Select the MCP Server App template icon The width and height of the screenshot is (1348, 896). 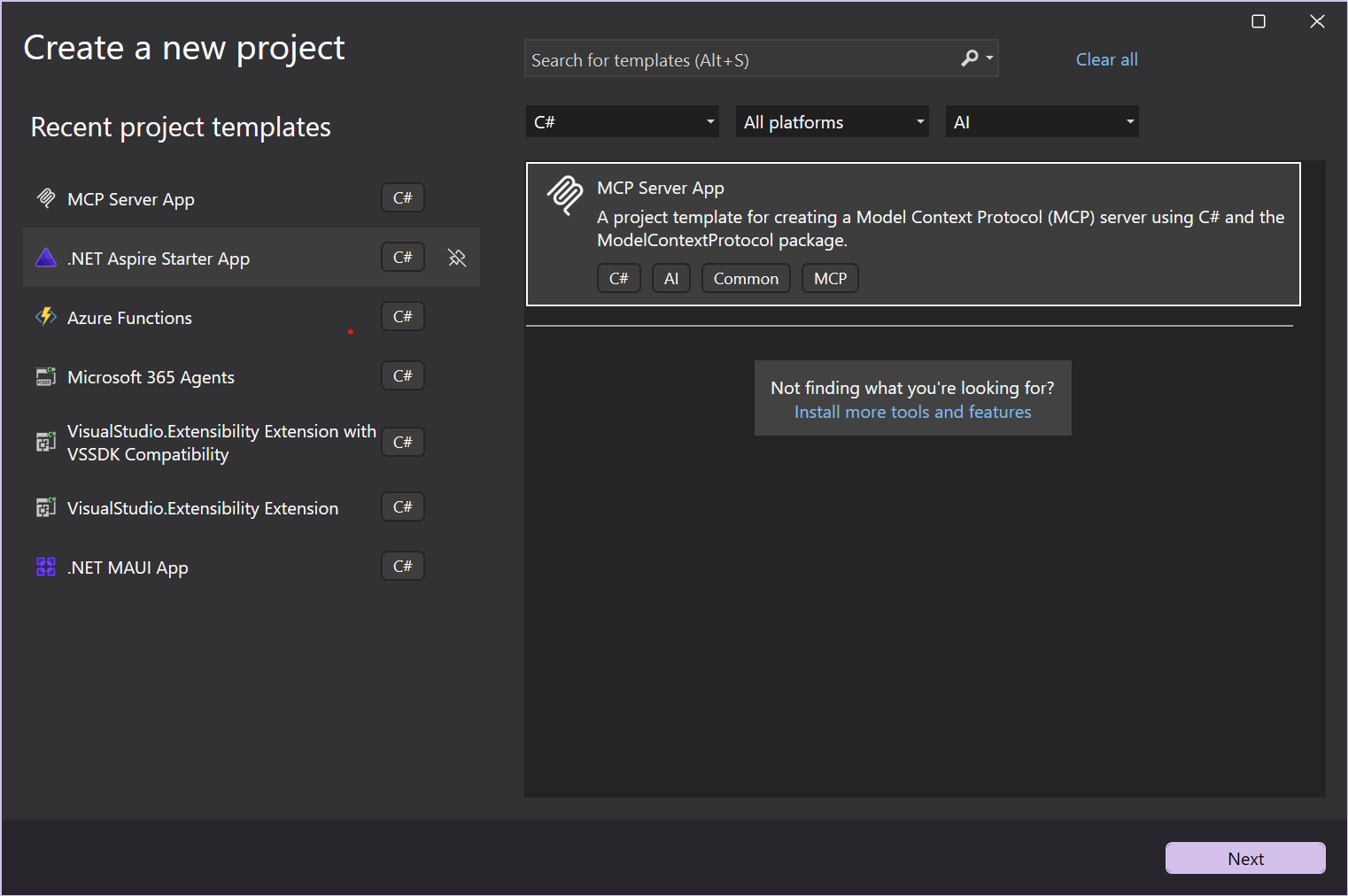coord(45,197)
